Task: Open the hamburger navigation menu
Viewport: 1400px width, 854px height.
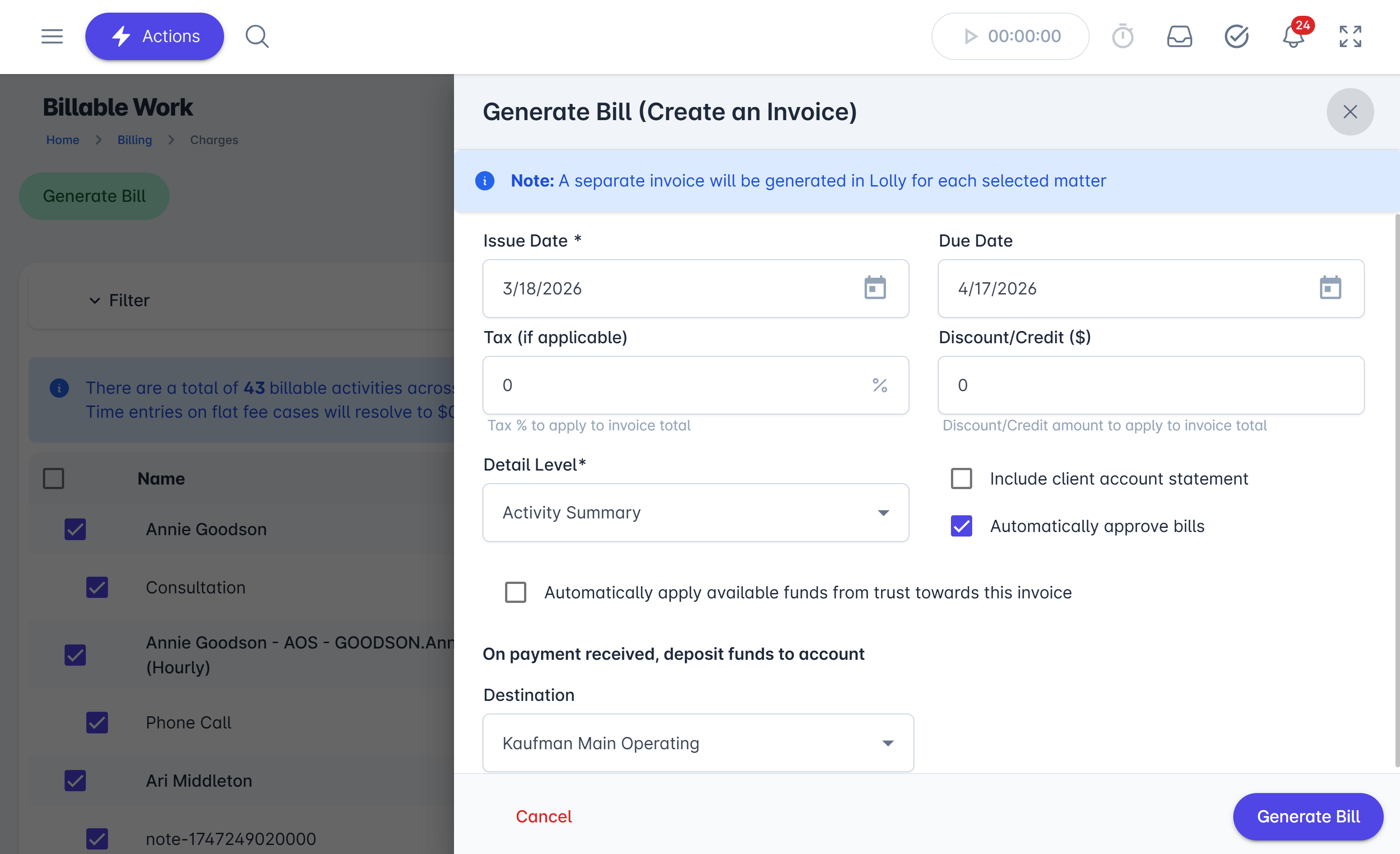Action: (x=52, y=36)
